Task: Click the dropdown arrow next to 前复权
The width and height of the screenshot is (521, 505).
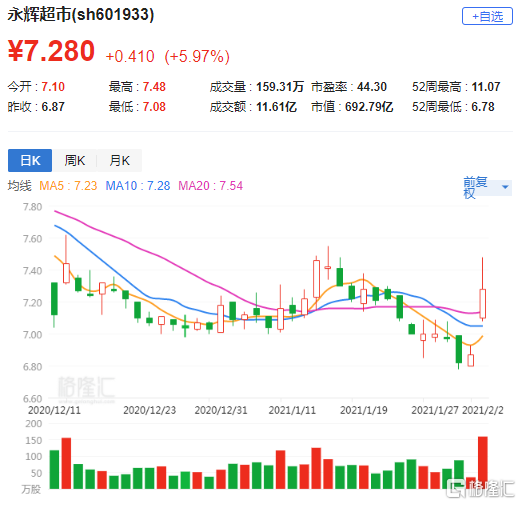Action: click(505, 187)
